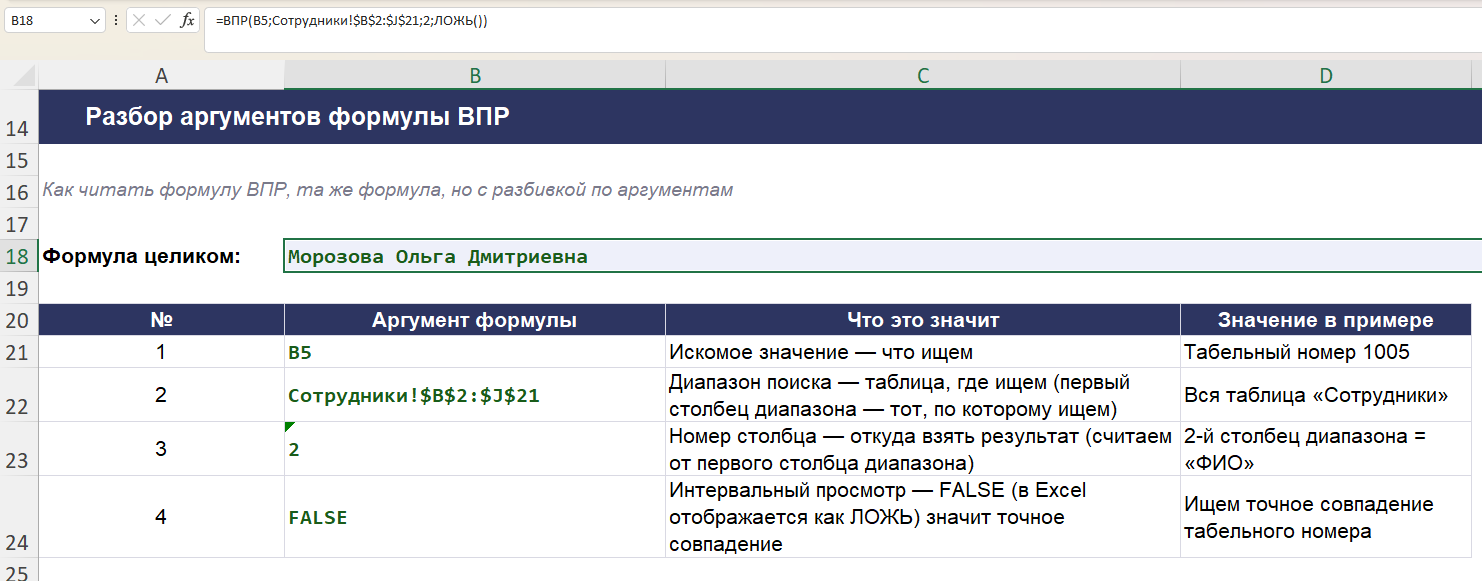This screenshot has height=581, width=1482.
Task: Click the cell '2-й столбец диапазона = «ФИО»'
Action: 1326,449
